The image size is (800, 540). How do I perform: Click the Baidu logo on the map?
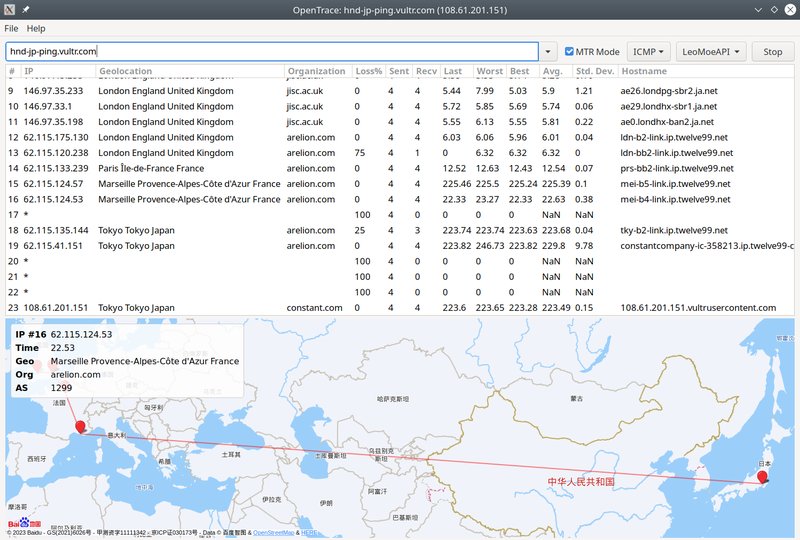(x=25, y=522)
